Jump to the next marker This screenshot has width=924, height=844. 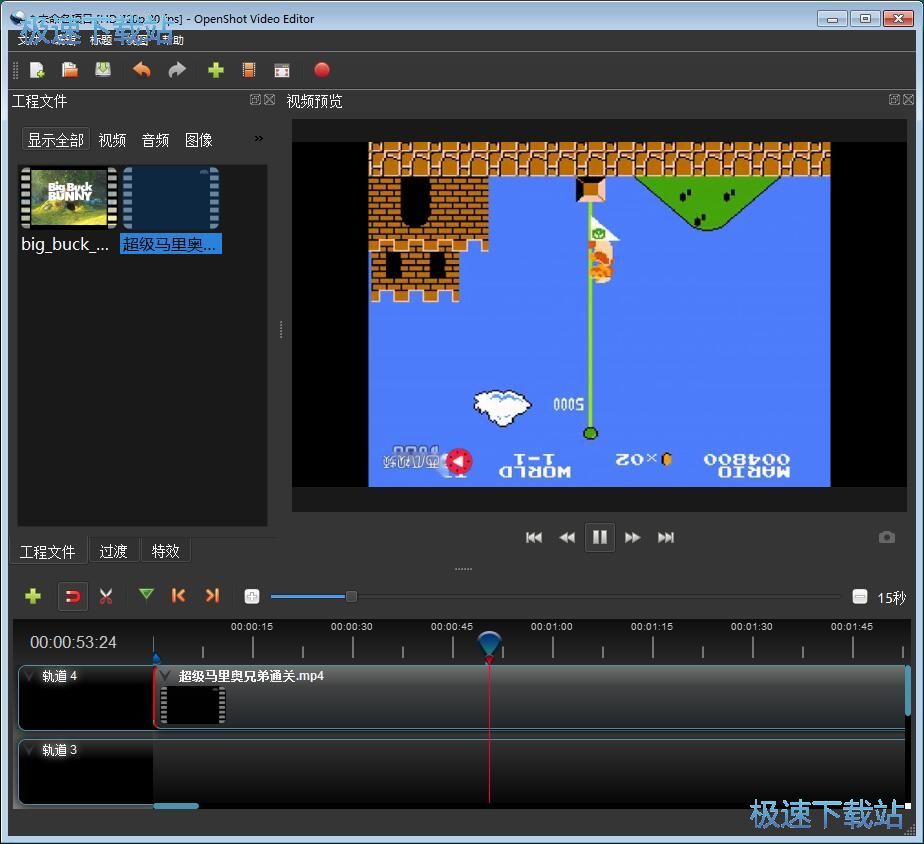212,596
